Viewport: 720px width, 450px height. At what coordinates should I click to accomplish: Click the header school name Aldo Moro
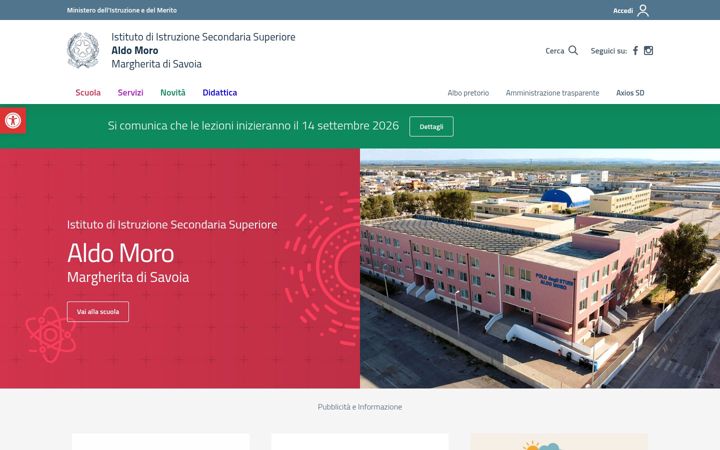135,50
